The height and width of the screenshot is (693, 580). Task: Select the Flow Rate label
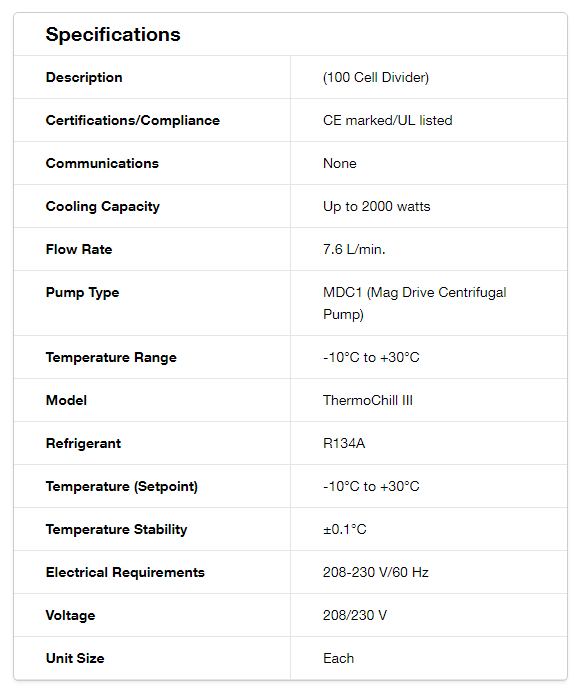(79, 249)
